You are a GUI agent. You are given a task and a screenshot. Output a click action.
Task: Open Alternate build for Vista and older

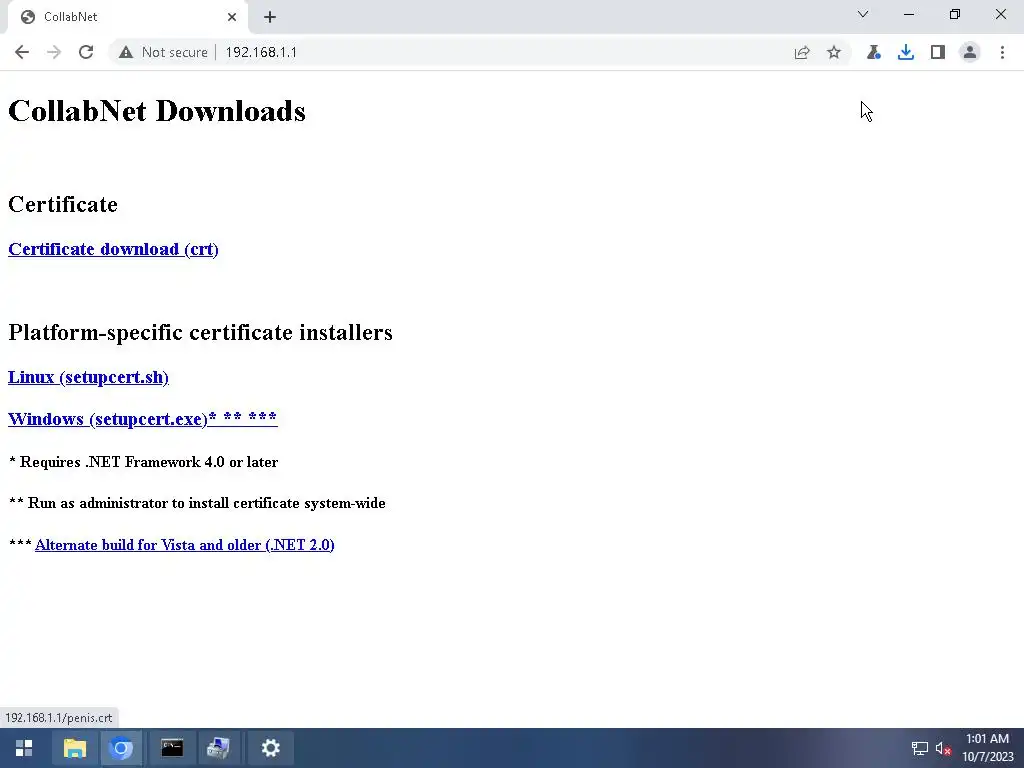[x=185, y=545]
